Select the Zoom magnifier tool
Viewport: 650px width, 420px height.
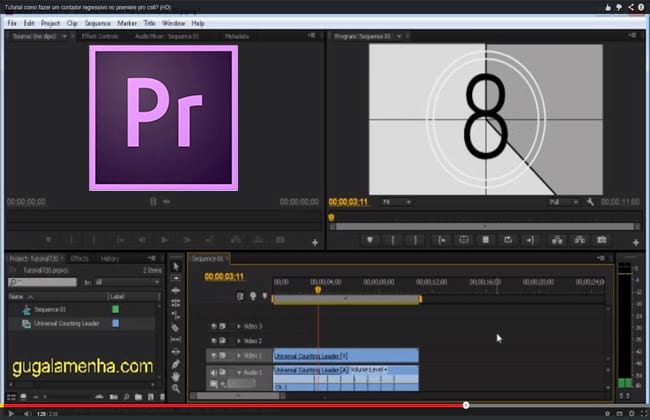coord(176,388)
